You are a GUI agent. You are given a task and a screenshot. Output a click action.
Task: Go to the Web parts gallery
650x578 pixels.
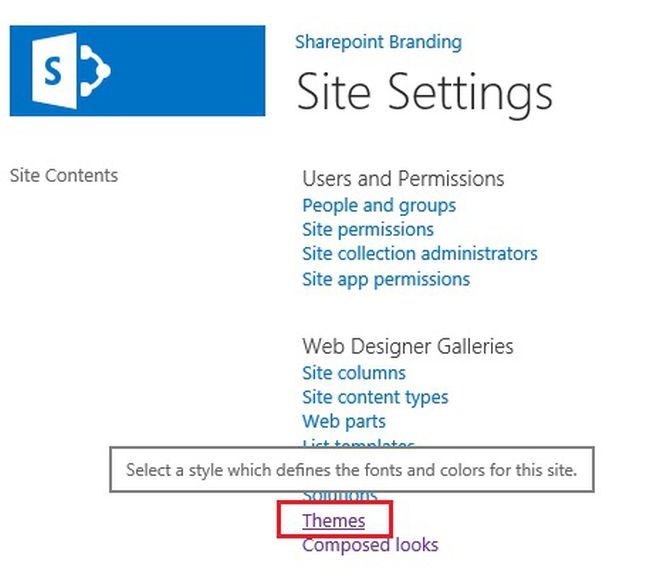(344, 421)
